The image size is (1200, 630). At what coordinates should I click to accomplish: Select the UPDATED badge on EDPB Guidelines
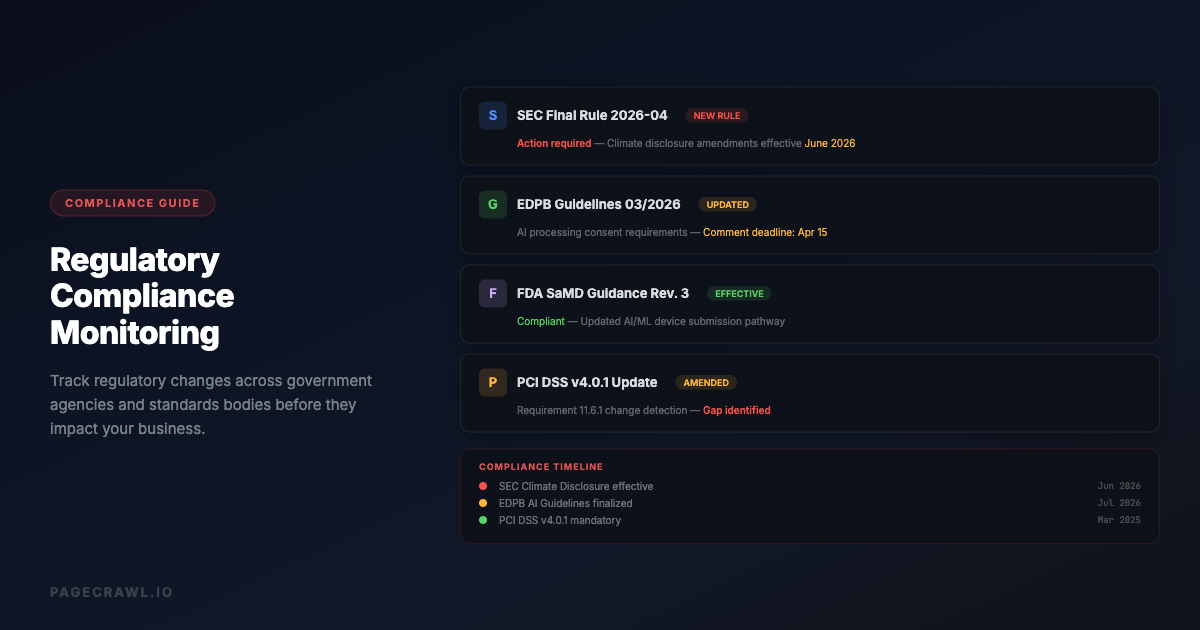727,205
